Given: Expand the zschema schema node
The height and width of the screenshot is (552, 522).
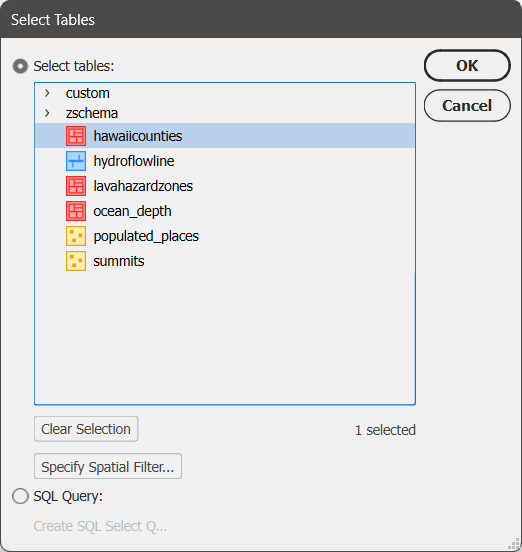Looking at the screenshot, I should point(47,113).
